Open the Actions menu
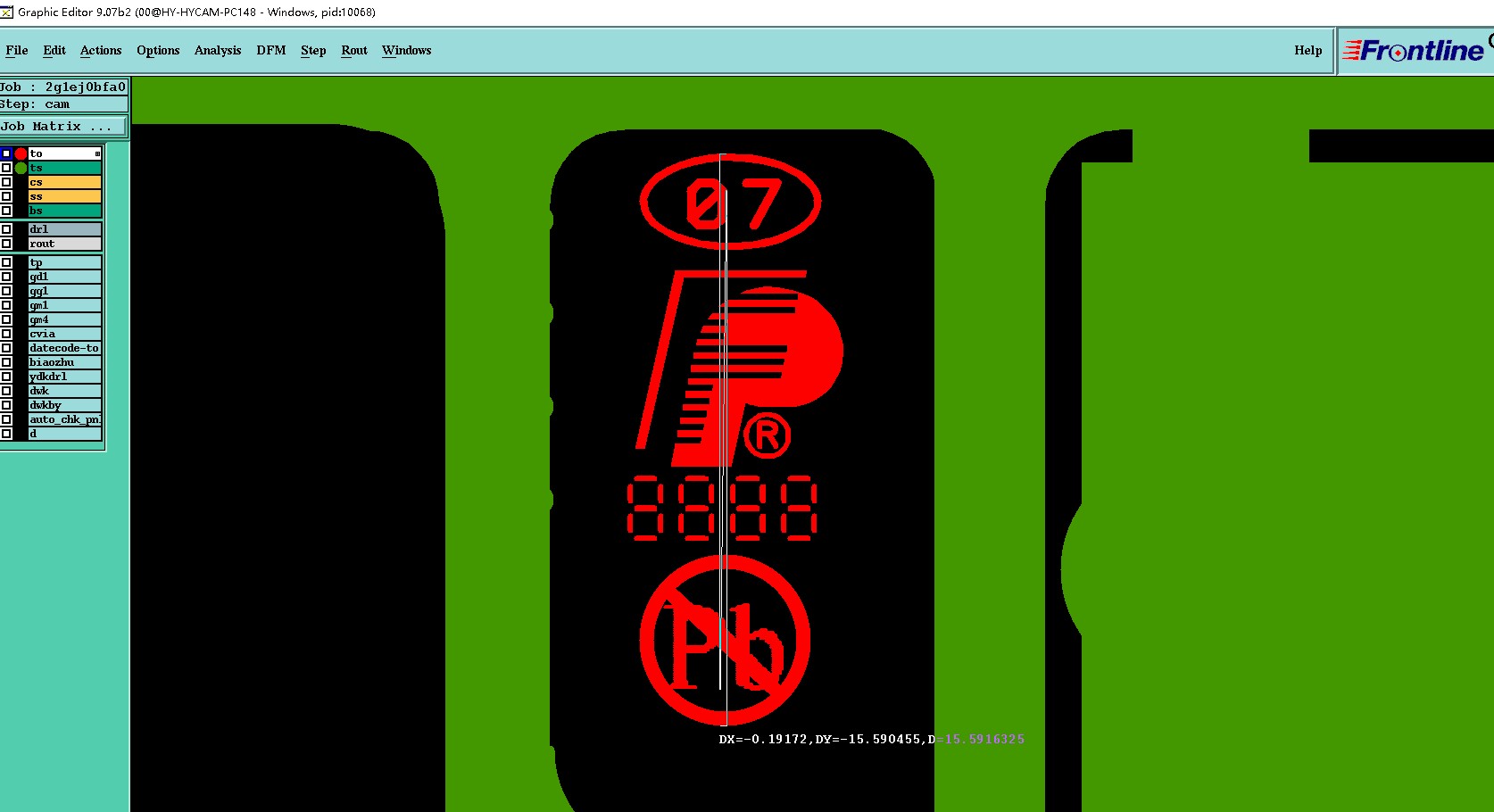This screenshot has height=812, width=1494. (101, 51)
